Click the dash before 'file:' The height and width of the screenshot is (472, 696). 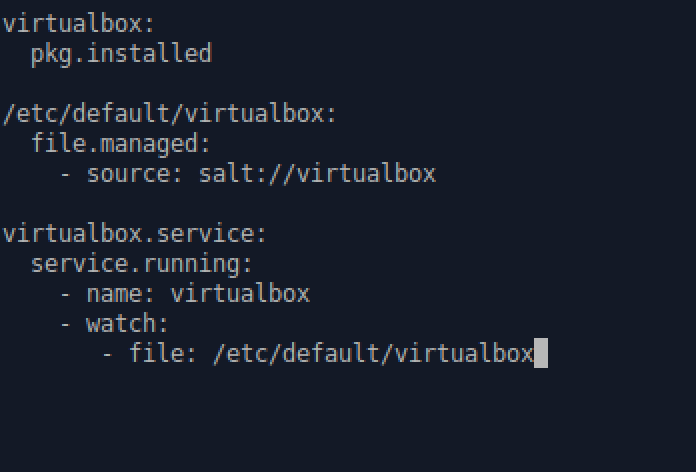(107, 353)
